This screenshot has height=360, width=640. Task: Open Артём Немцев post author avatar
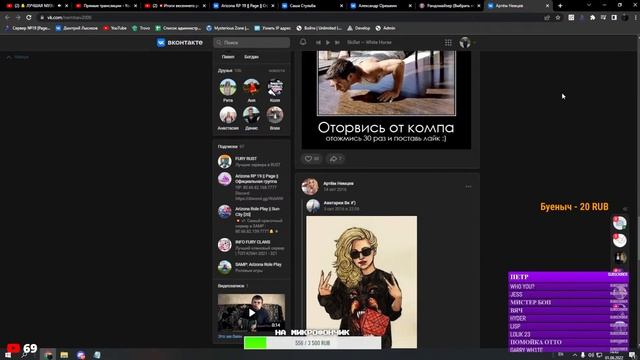tap(310, 187)
